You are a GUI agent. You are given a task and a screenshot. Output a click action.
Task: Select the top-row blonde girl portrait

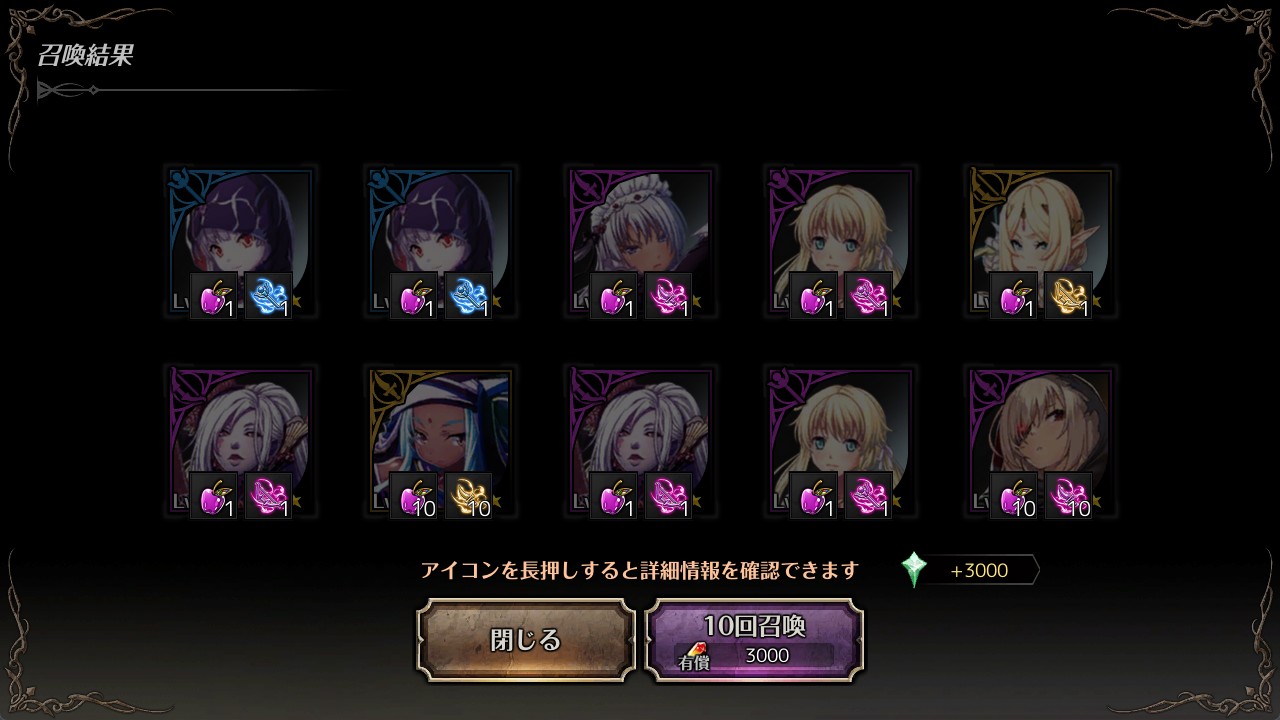[x=841, y=242]
